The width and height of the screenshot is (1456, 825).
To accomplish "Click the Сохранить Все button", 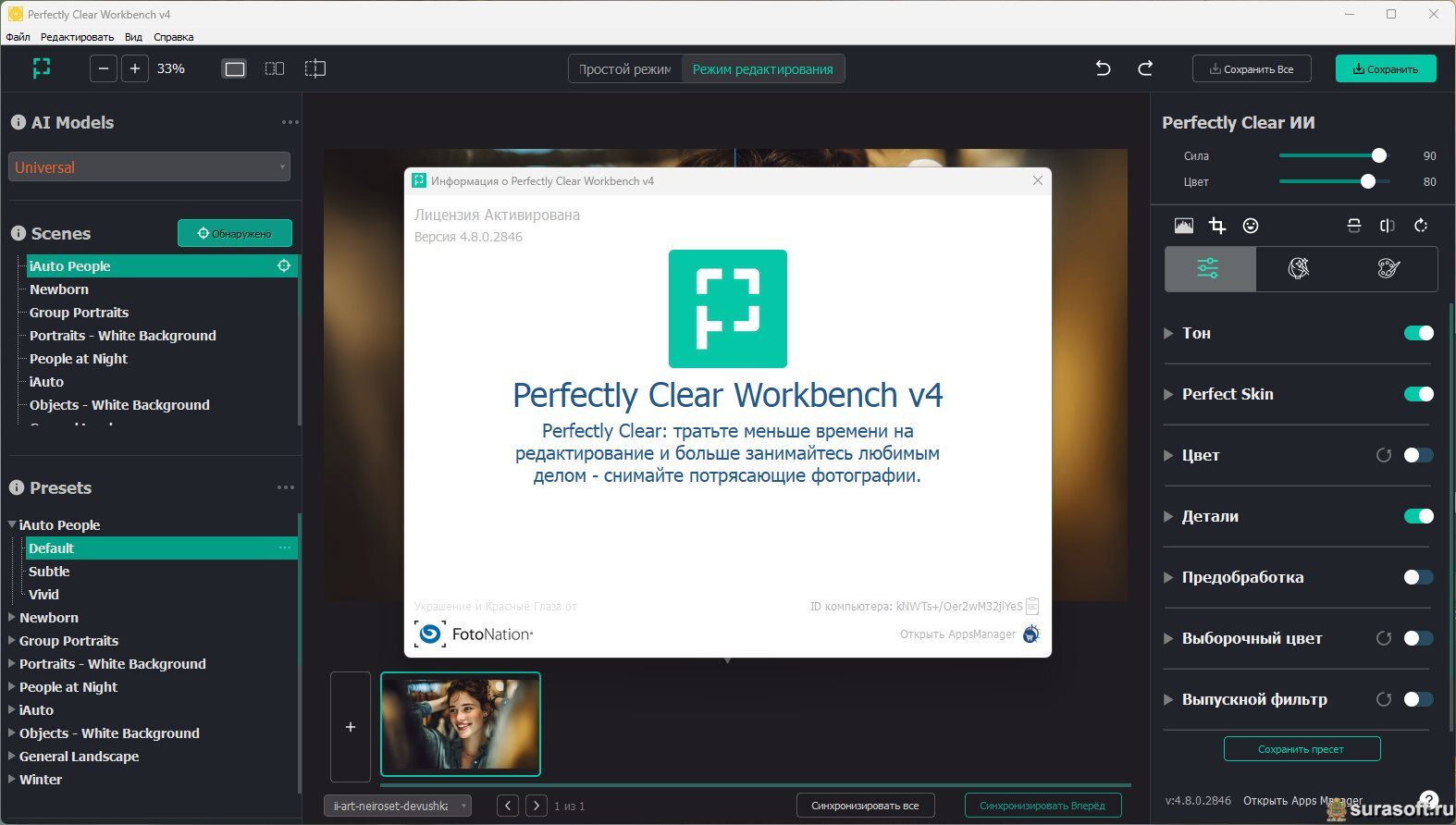I will pos(1252,68).
